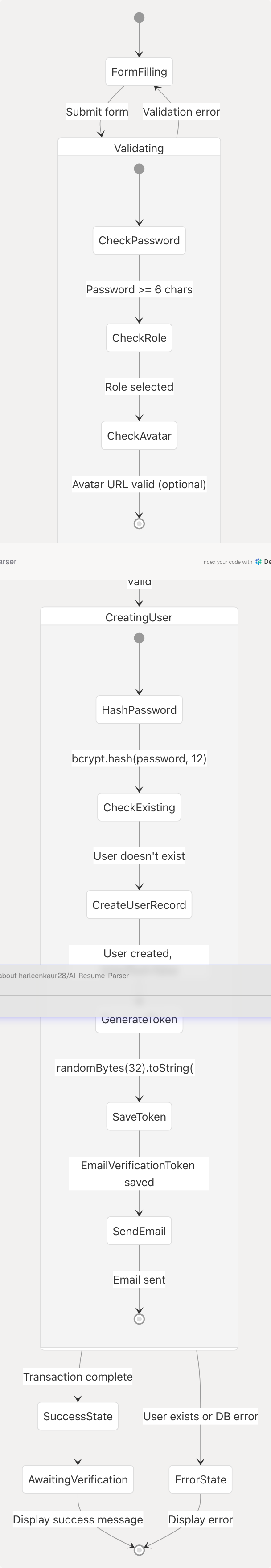The width and height of the screenshot is (271, 1568).
Task: Select the CreateUserRecord state node
Action: tap(139, 904)
